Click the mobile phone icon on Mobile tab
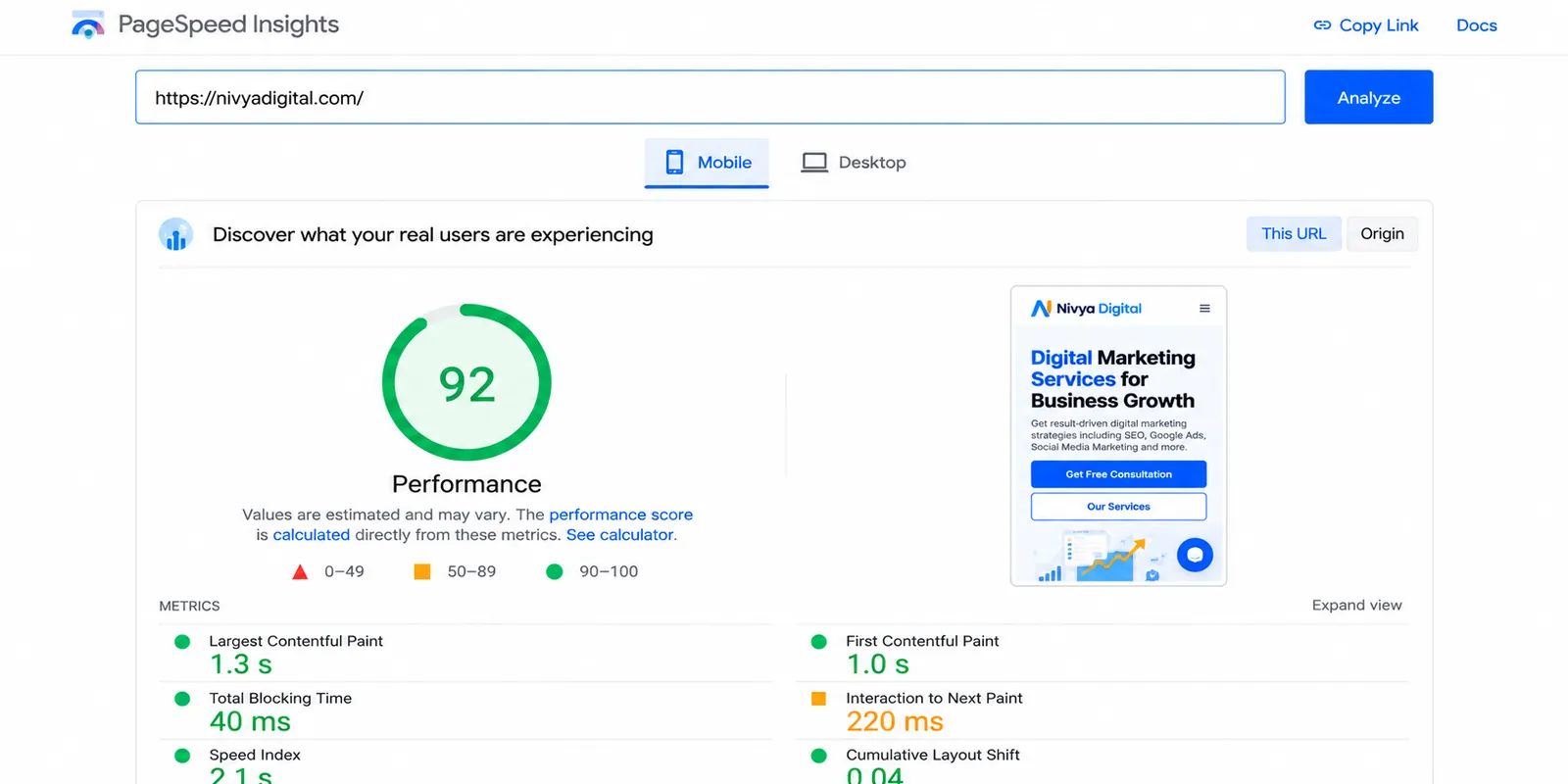Image resolution: width=1568 pixels, height=784 pixels. pos(674,162)
